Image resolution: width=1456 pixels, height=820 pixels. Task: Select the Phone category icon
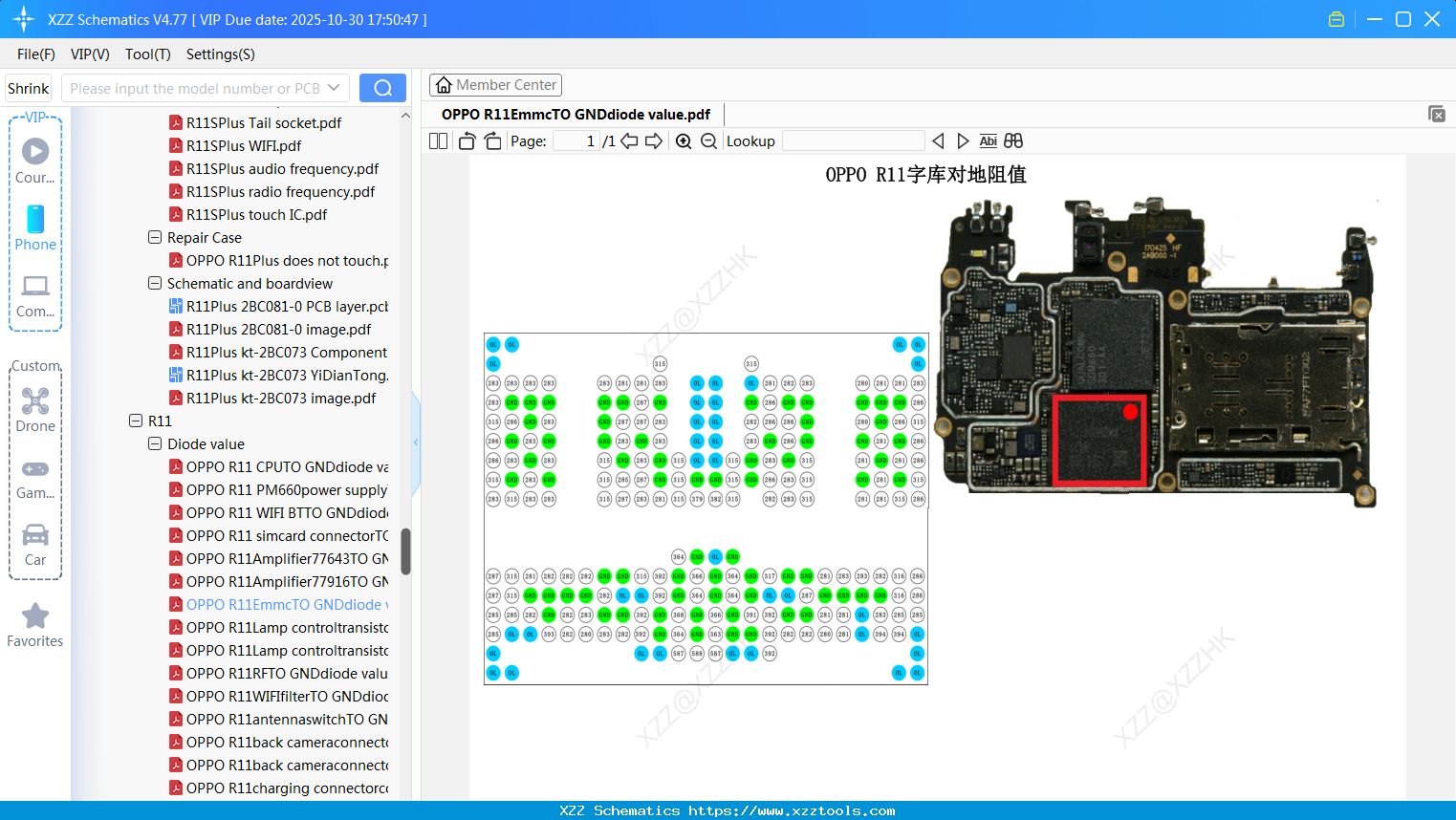tap(35, 227)
